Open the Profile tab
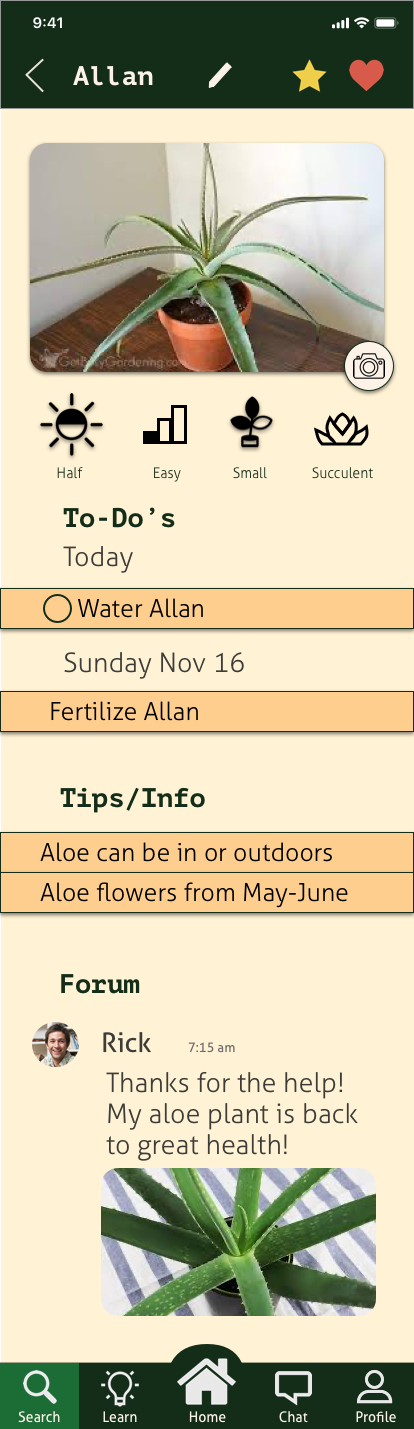Viewport: 414px width, 1429px height. (x=375, y=1396)
